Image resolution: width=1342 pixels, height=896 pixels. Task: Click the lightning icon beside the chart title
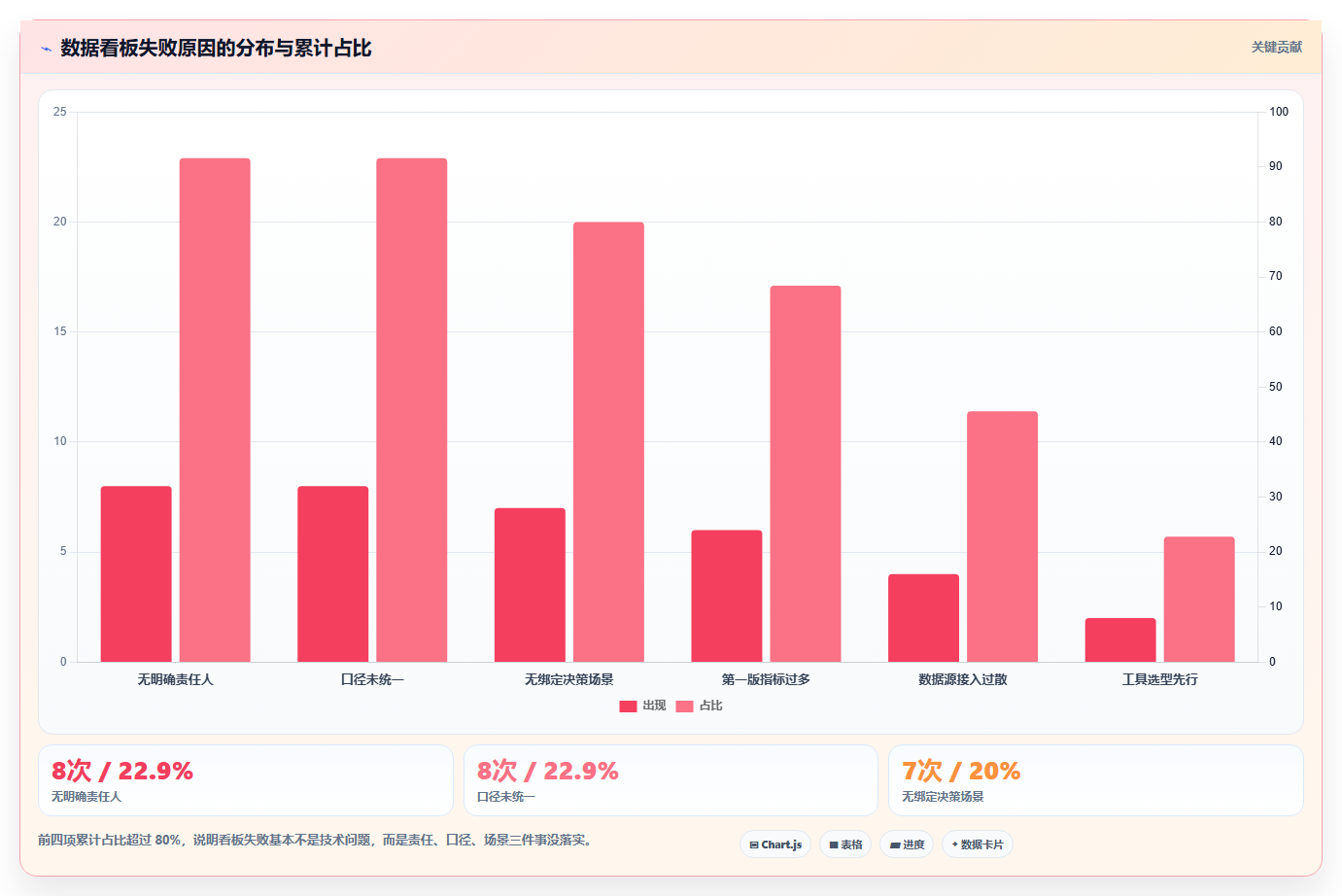pyautogui.click(x=46, y=49)
